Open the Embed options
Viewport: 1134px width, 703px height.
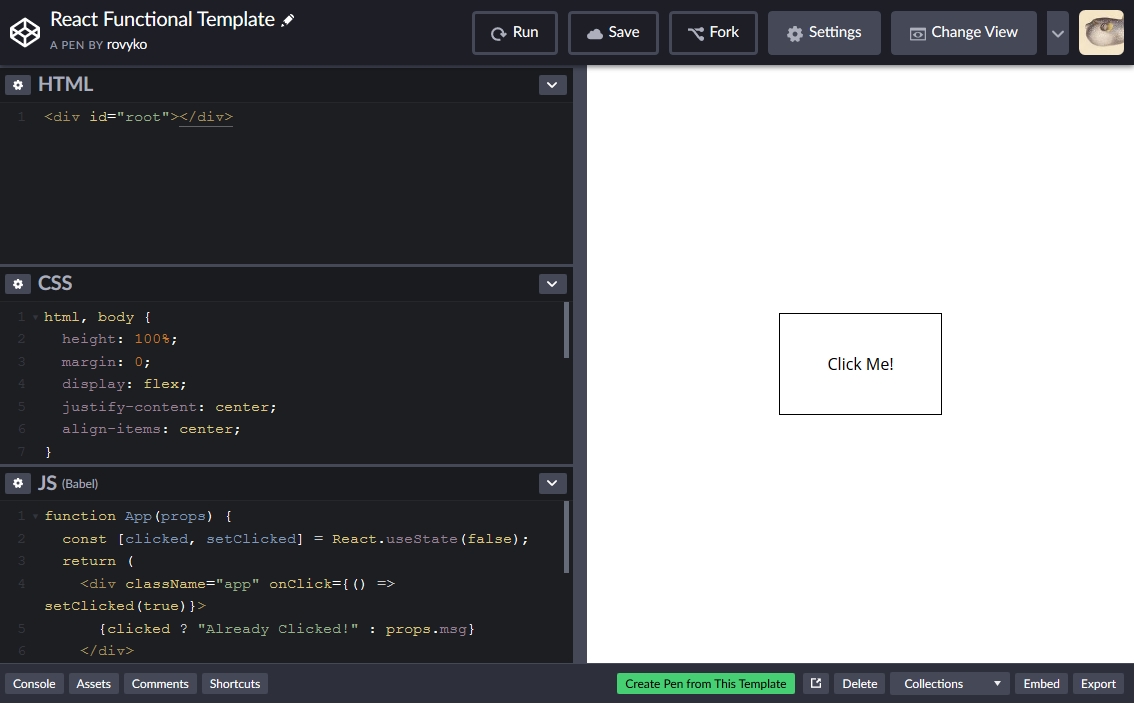(x=1041, y=683)
